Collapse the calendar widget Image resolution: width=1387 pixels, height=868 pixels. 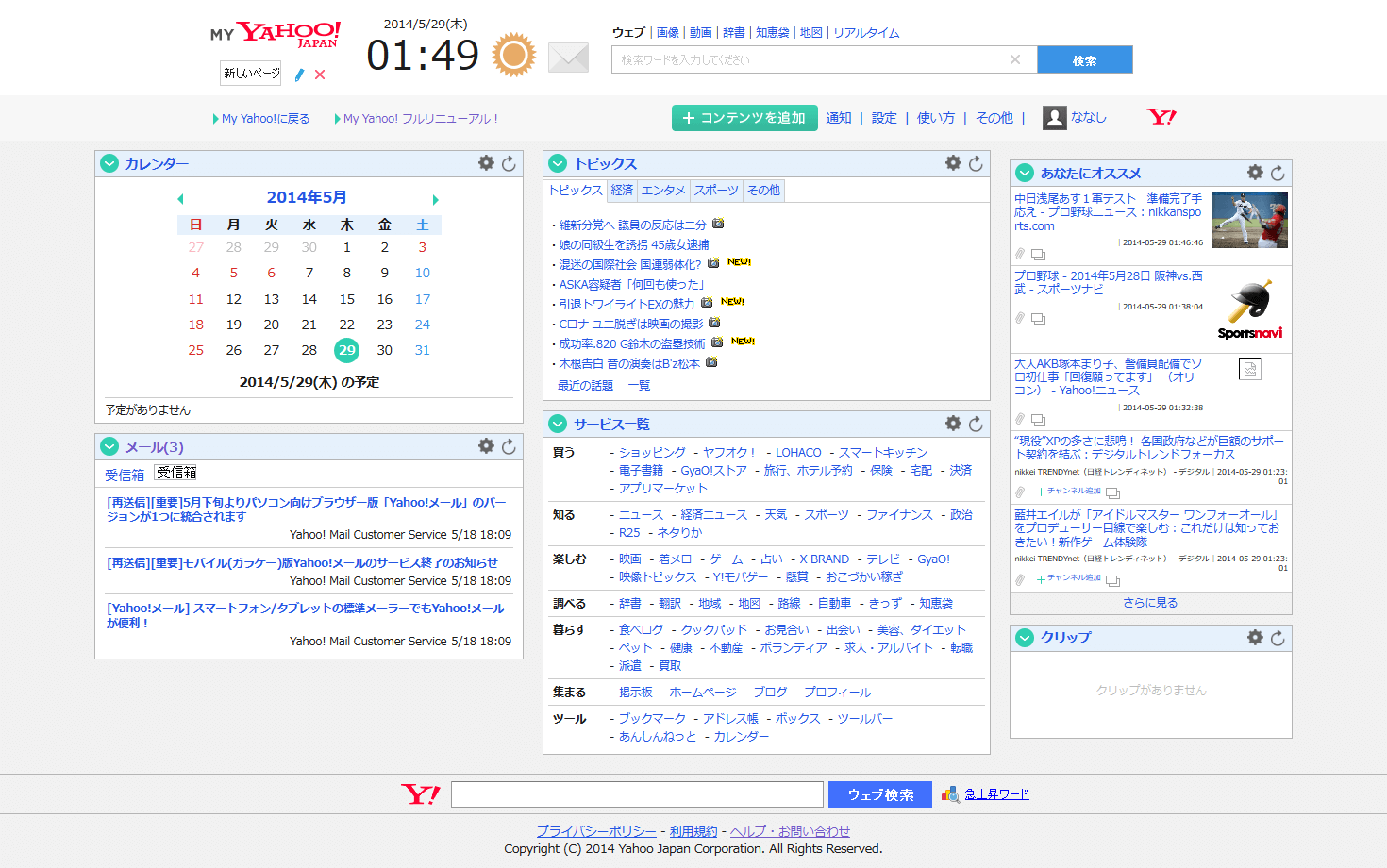point(109,163)
